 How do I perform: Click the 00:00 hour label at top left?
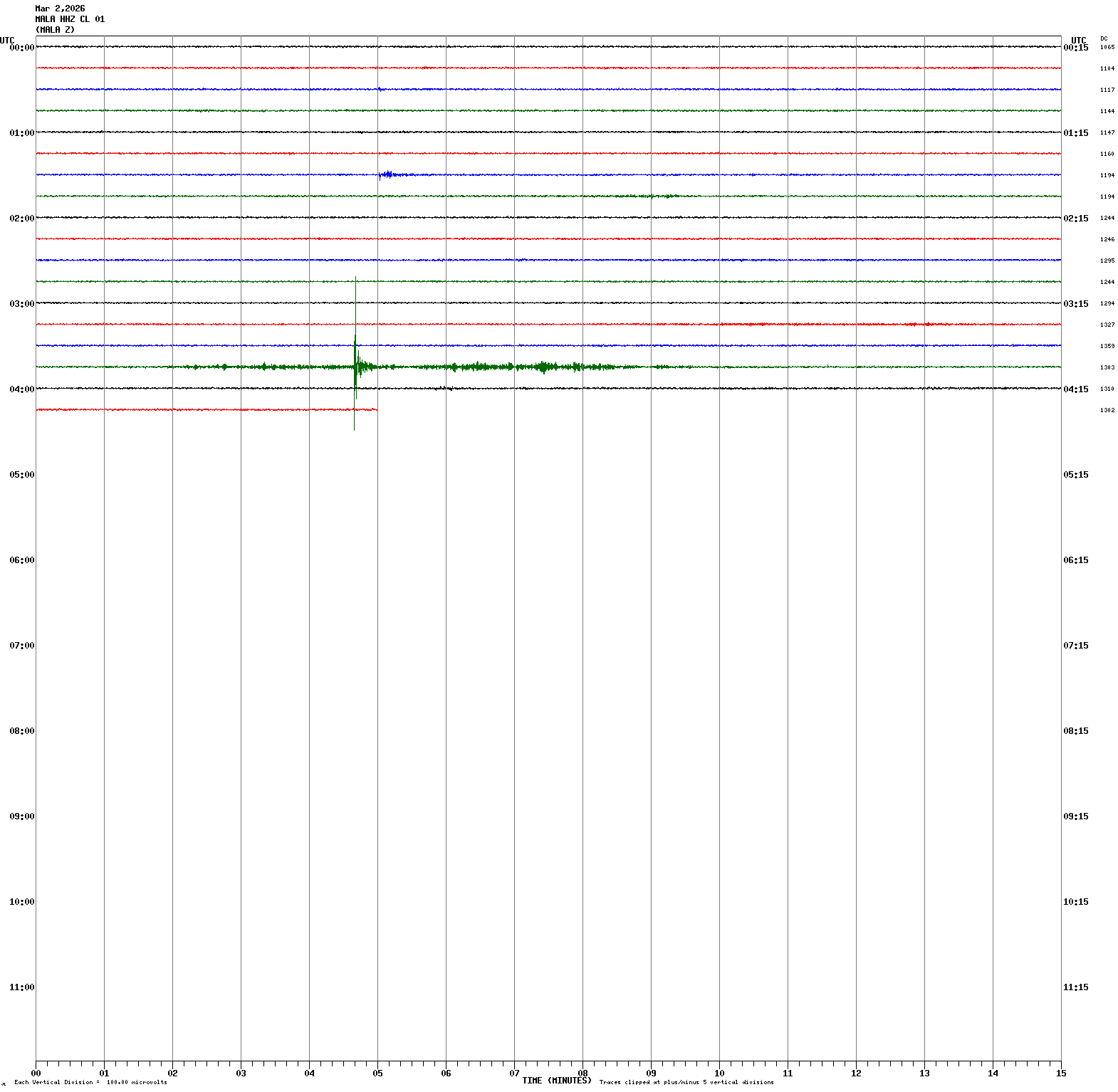21,48
